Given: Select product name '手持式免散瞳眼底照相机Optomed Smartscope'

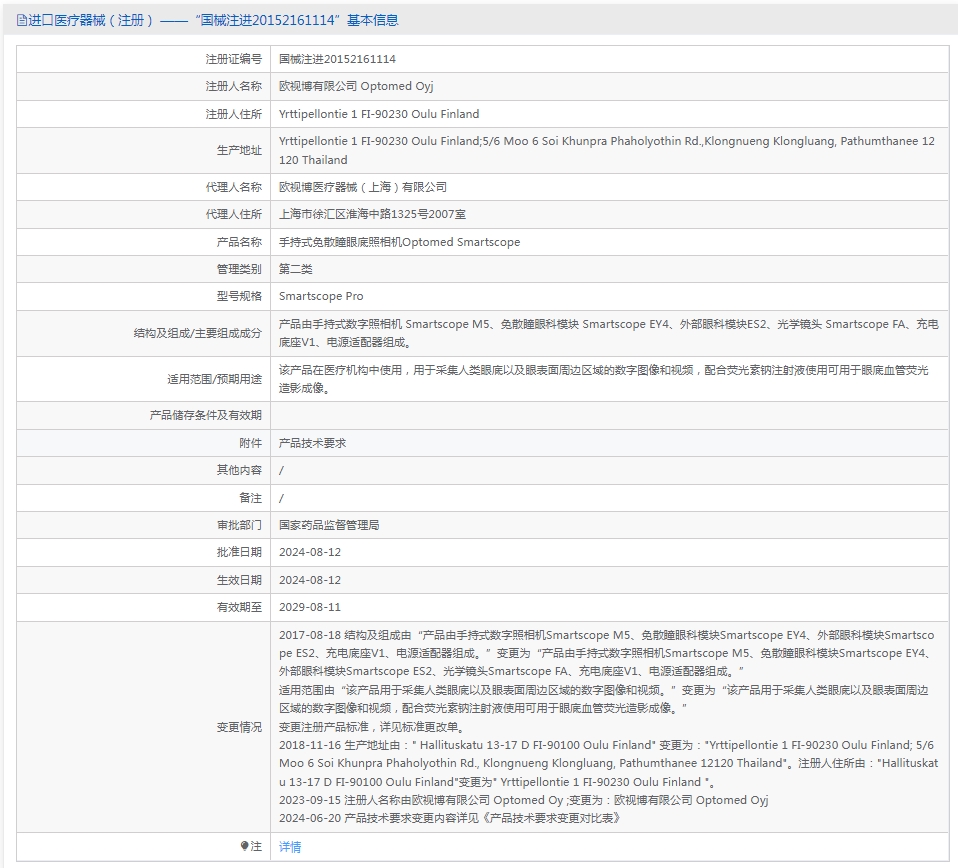Looking at the screenshot, I should pos(400,242).
